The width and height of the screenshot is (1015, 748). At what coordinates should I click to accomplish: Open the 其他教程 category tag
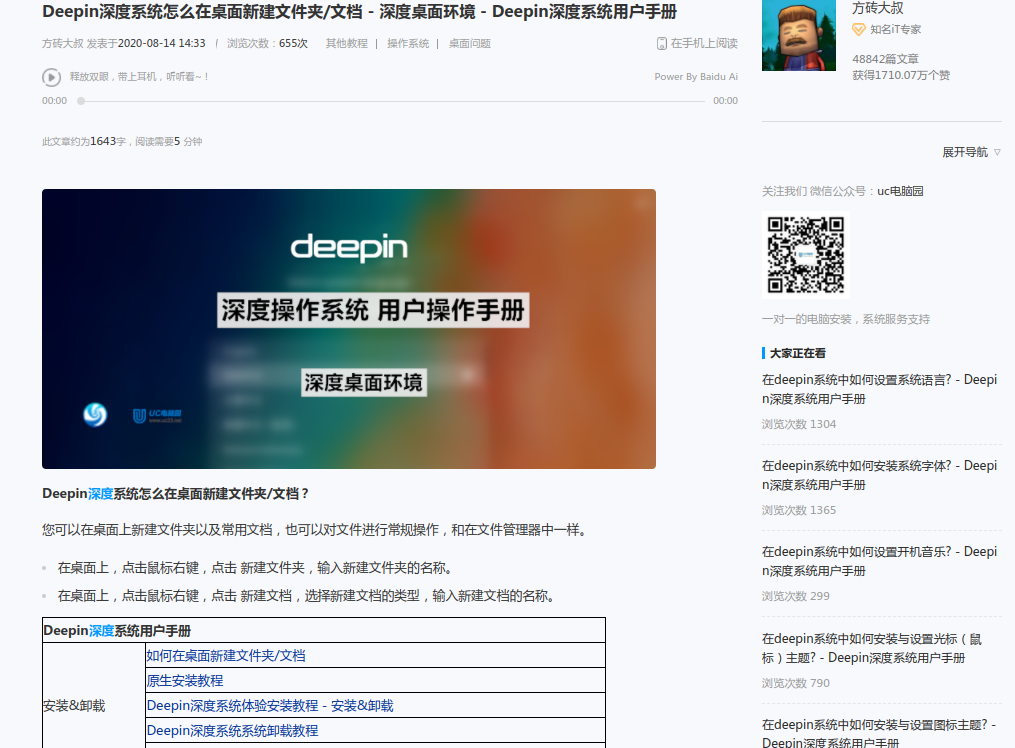pos(346,43)
